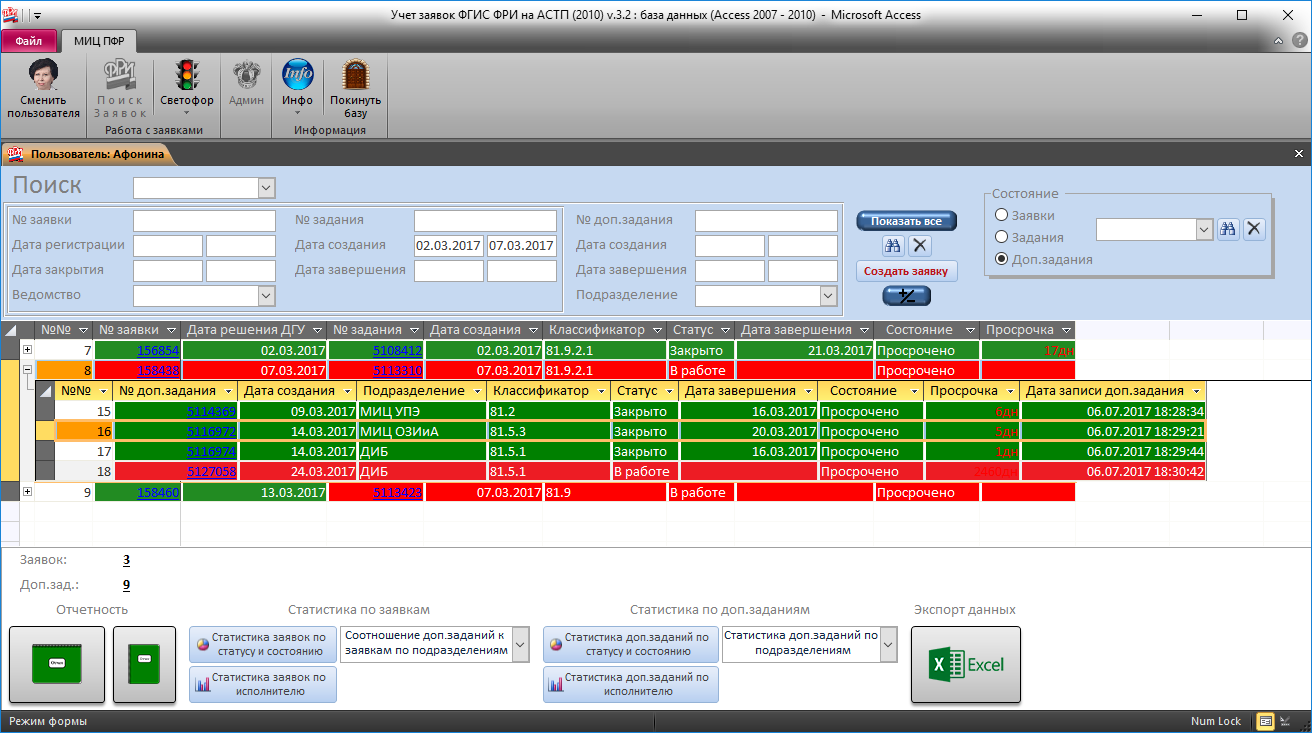This screenshot has width=1312, height=733.
Task: Expand row 9 subtable
Action: [x=27, y=492]
